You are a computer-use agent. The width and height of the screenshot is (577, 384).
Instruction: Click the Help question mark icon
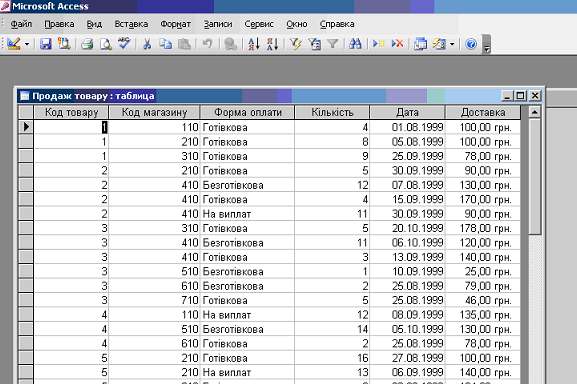pos(471,44)
